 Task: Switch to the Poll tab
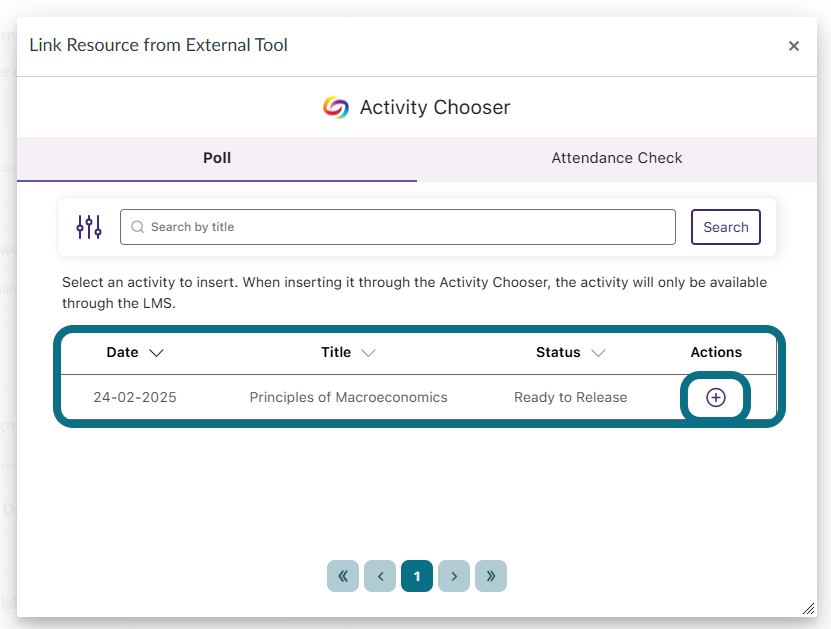(x=217, y=158)
